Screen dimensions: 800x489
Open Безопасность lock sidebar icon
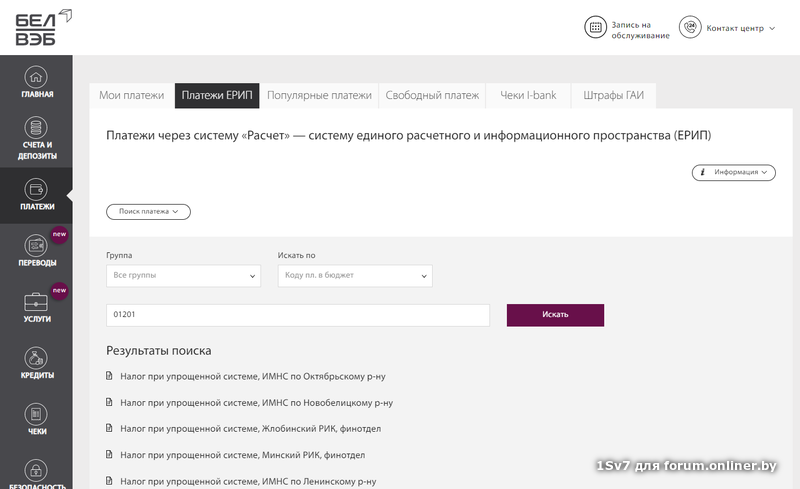tap(36, 470)
